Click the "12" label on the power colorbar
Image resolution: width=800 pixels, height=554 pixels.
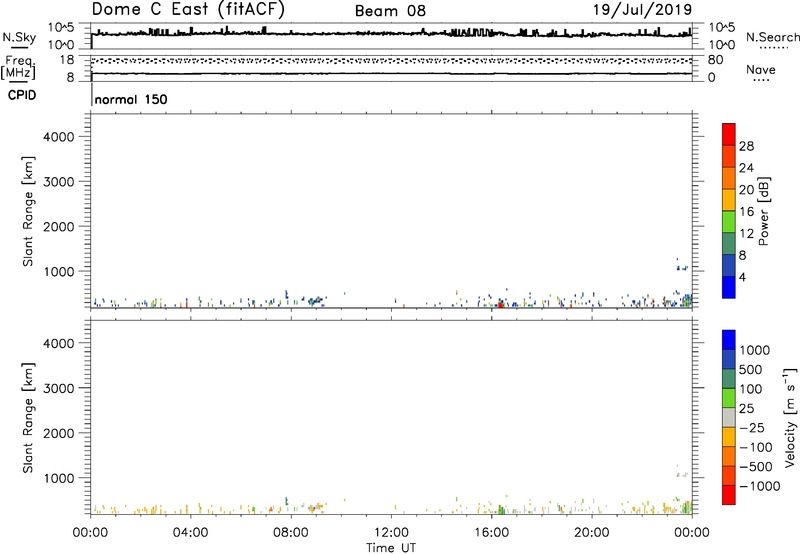tap(746, 234)
